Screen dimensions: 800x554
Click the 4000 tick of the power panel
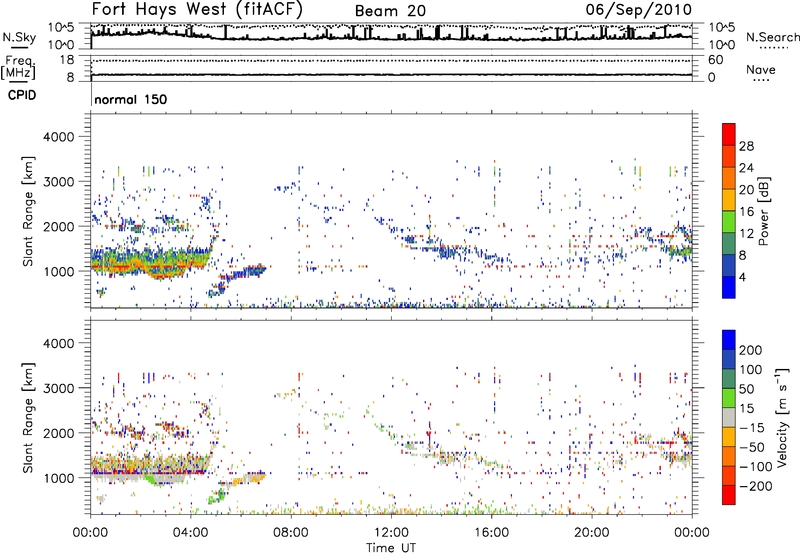pyautogui.click(x=59, y=137)
